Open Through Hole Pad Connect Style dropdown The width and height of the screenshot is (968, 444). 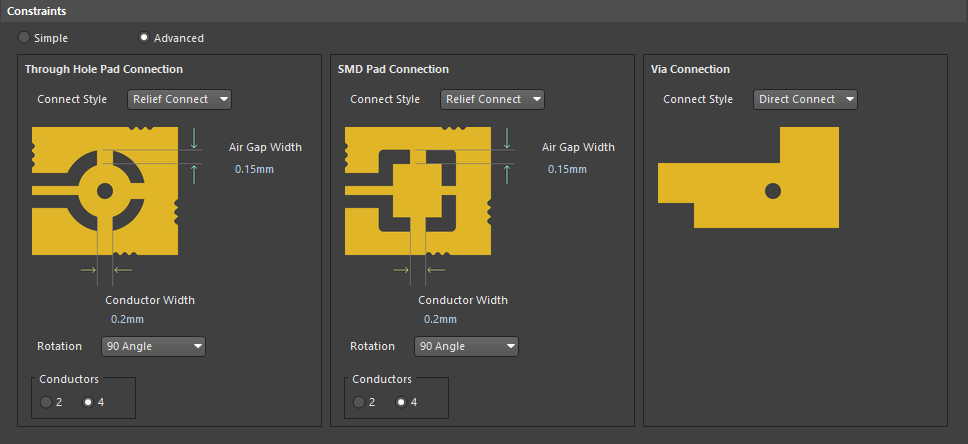[x=179, y=99]
